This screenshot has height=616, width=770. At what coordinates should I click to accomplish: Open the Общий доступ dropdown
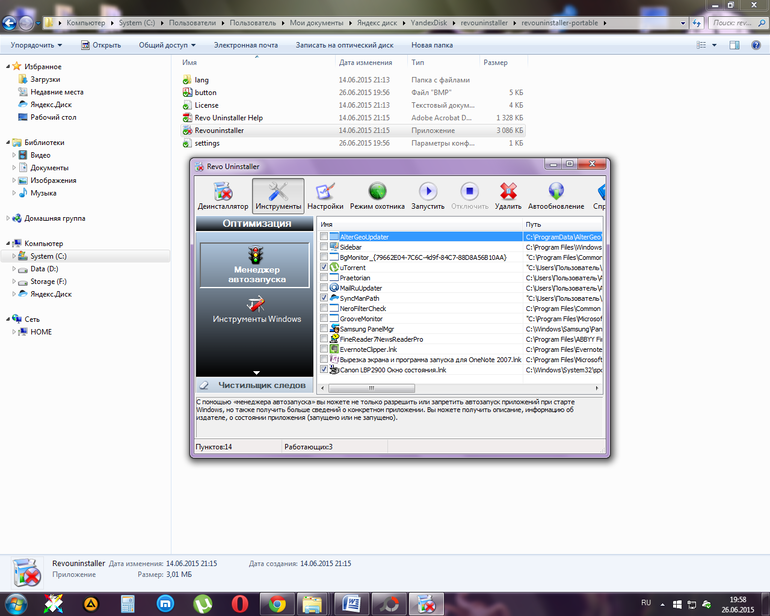tap(167, 45)
